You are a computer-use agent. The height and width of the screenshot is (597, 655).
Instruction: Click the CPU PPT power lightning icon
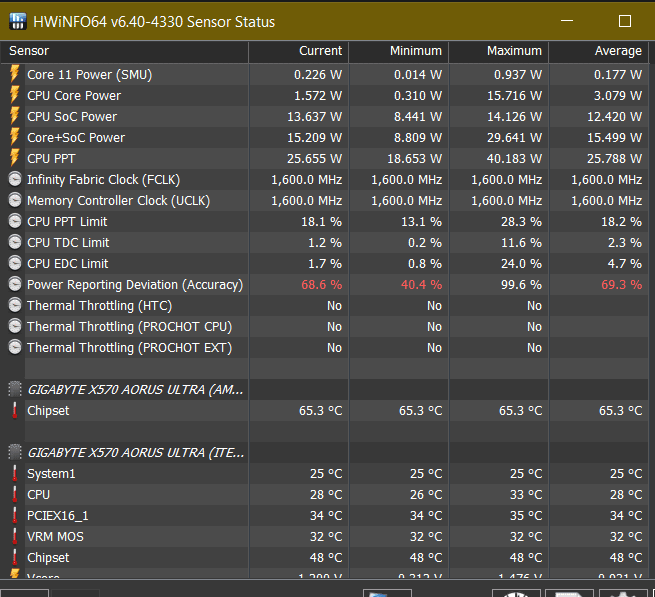click(15, 158)
